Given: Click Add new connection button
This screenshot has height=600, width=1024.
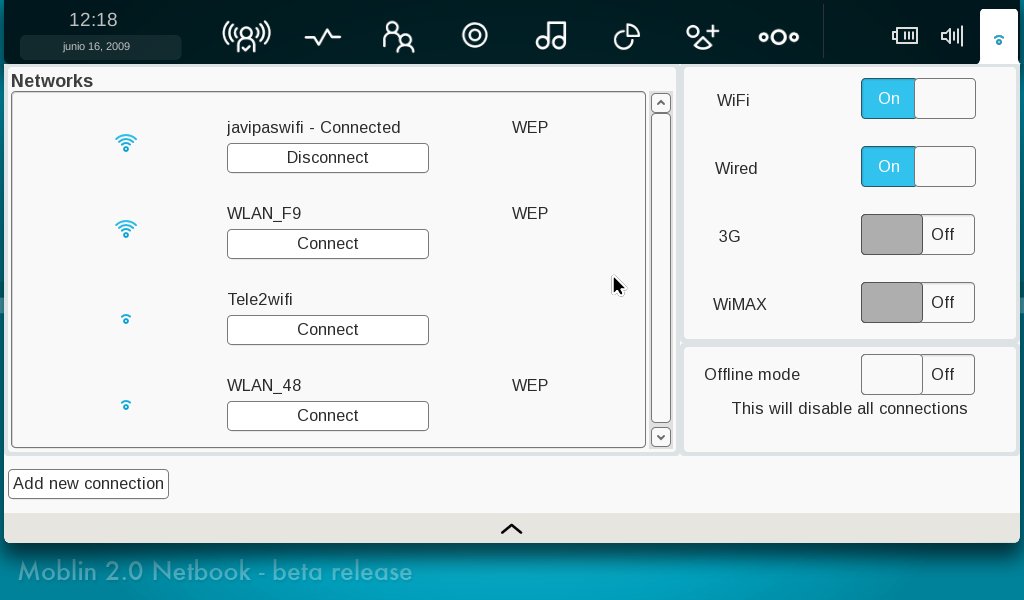Looking at the screenshot, I should 88,484.
